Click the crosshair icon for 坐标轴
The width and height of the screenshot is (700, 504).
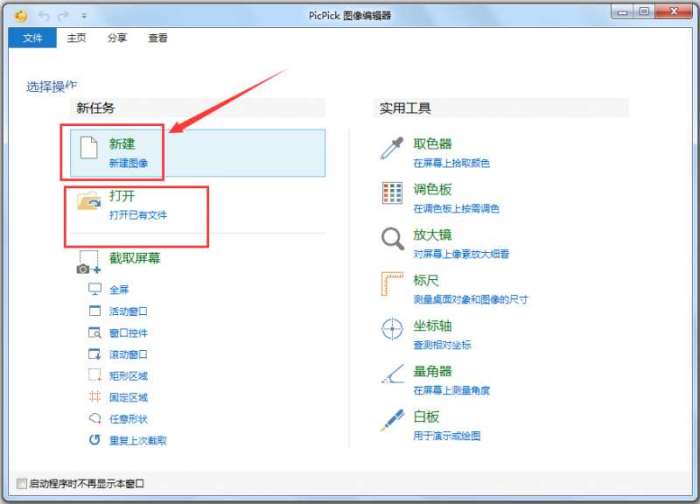pyautogui.click(x=392, y=329)
